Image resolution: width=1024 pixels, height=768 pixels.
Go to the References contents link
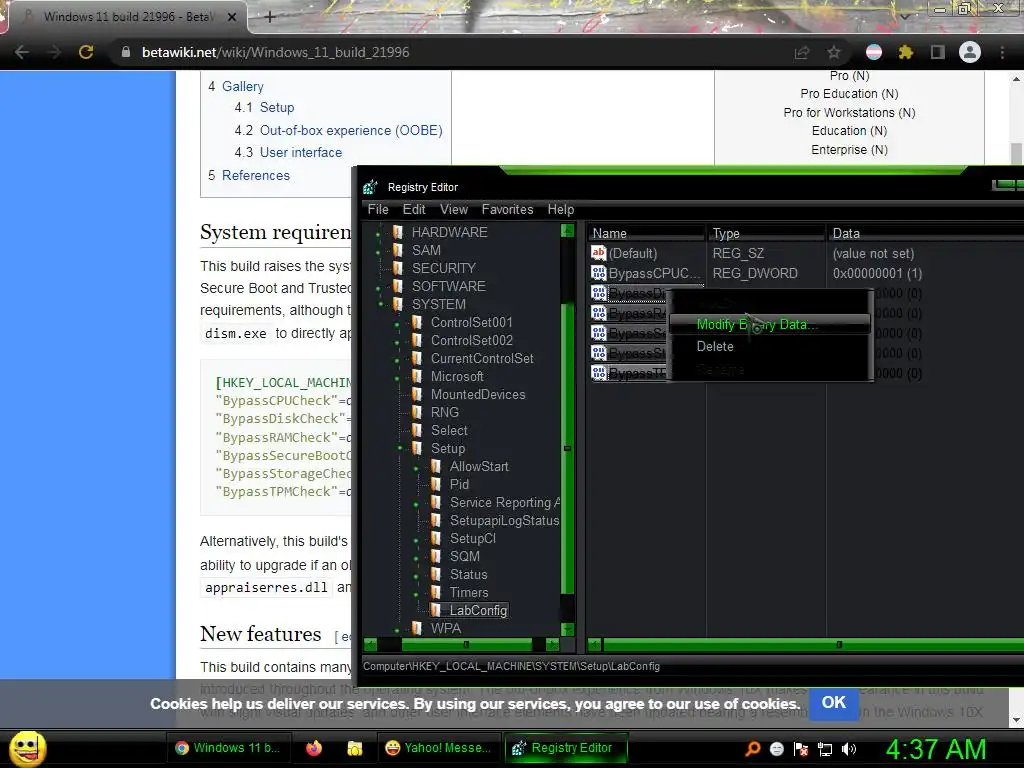tap(255, 175)
